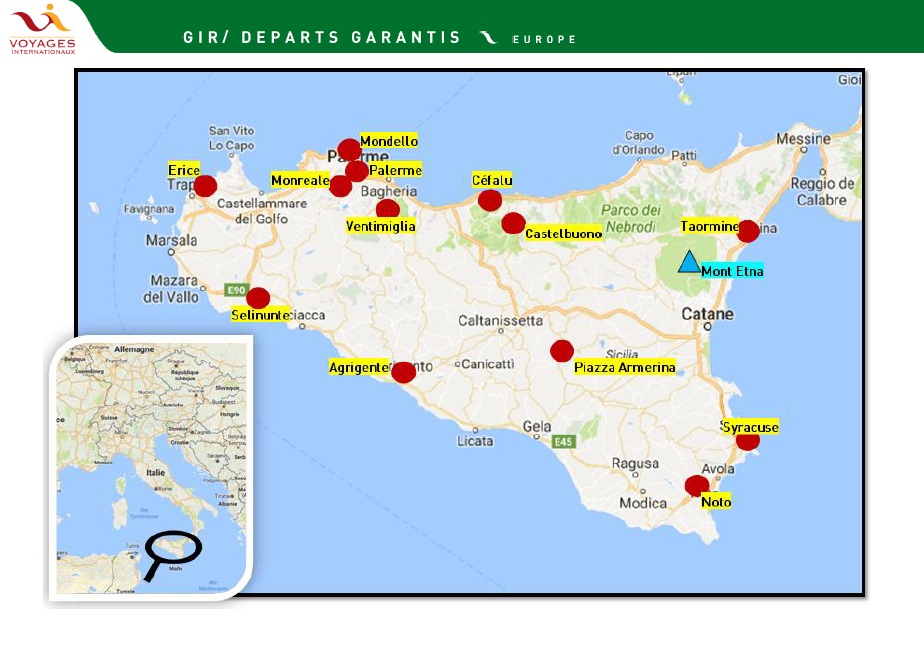Click the E90 road sign badge

click(x=236, y=290)
